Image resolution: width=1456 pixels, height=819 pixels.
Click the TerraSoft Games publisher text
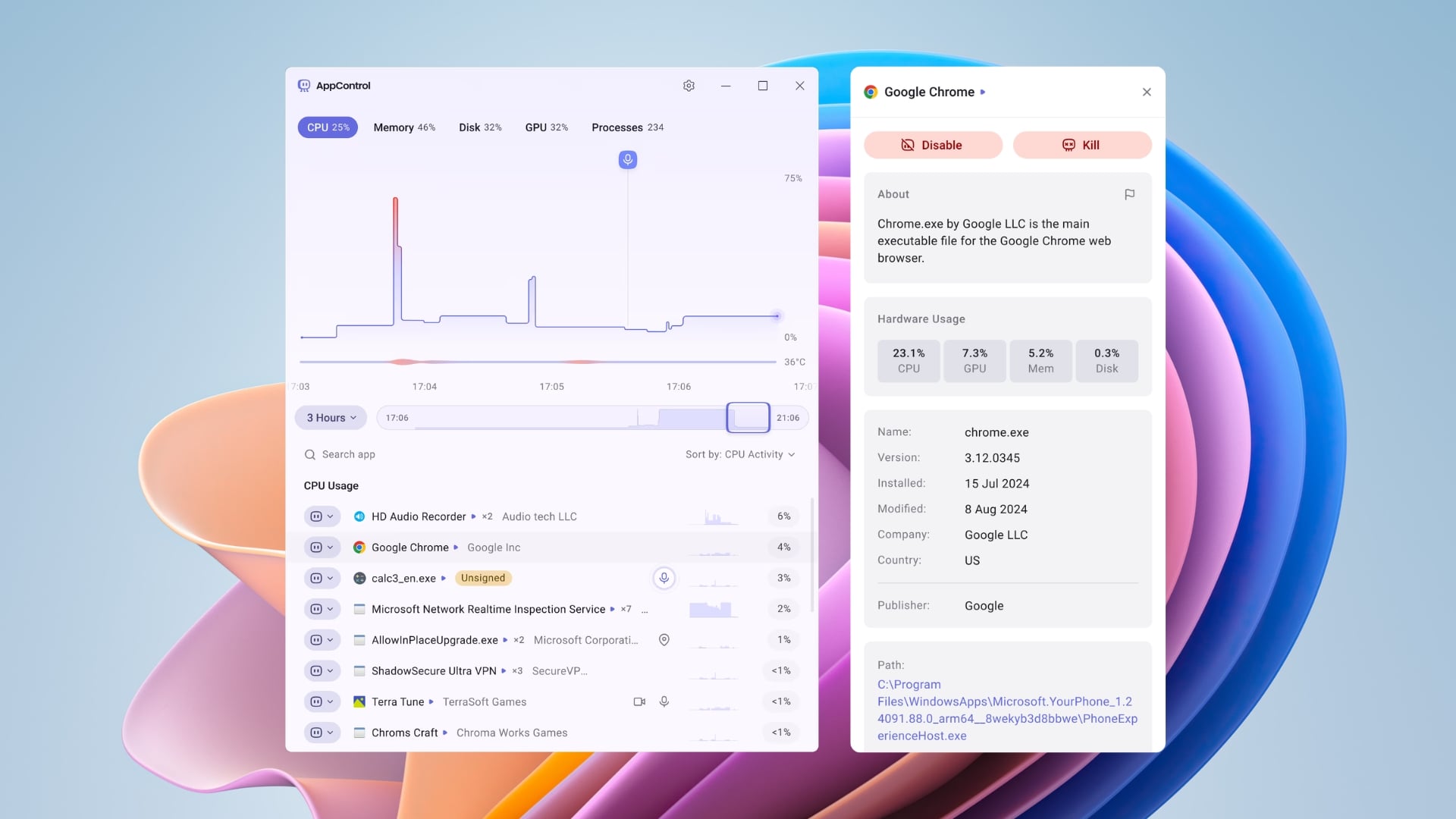click(484, 701)
